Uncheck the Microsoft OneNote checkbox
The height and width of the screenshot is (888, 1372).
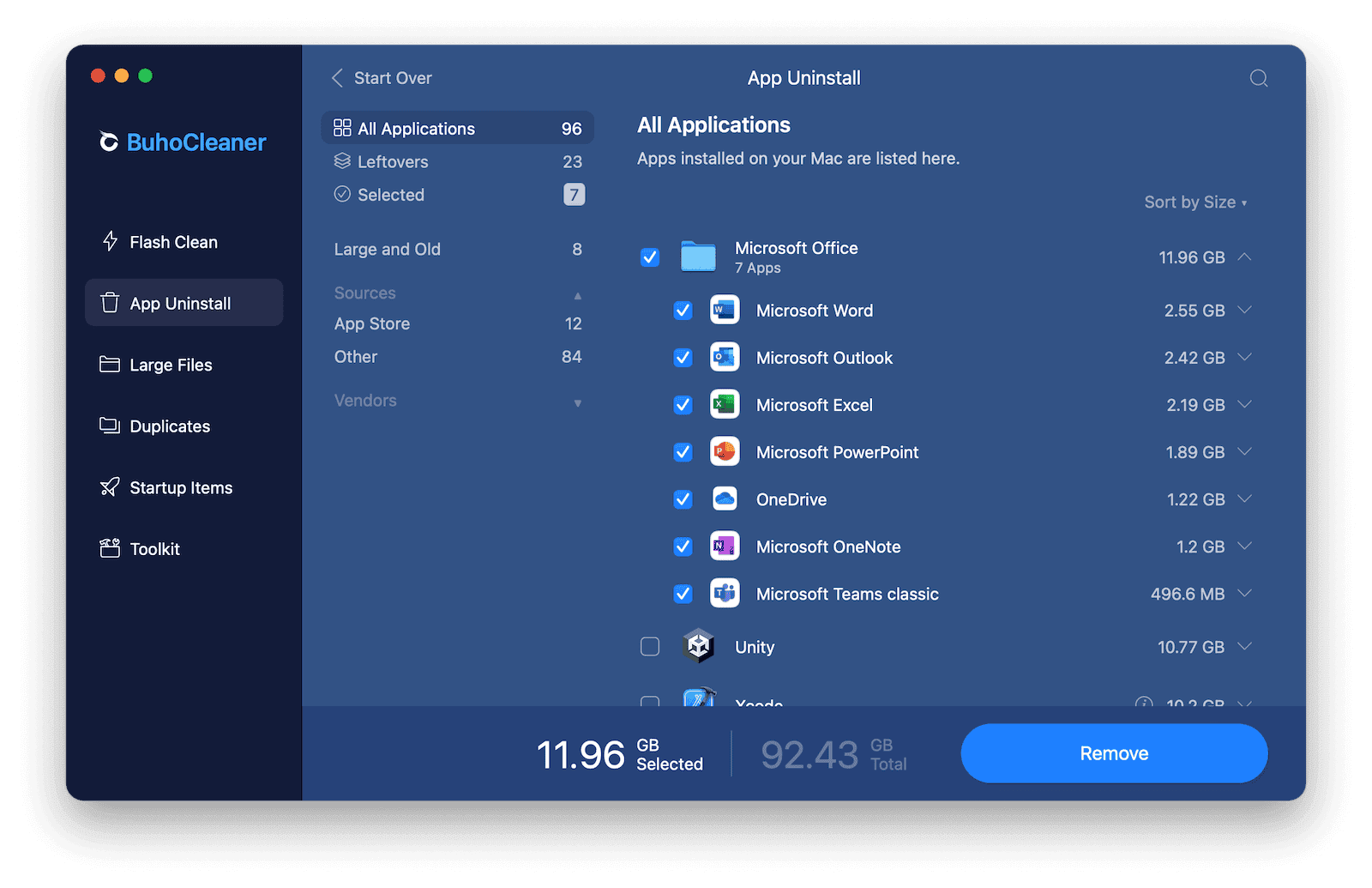point(683,546)
